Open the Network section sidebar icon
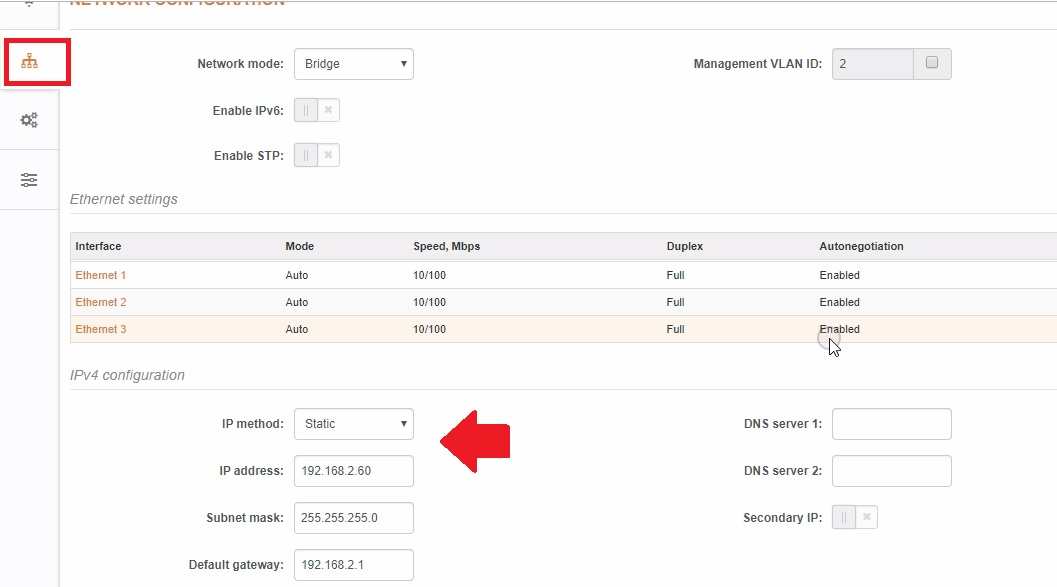The image size is (1057, 587). (29, 61)
